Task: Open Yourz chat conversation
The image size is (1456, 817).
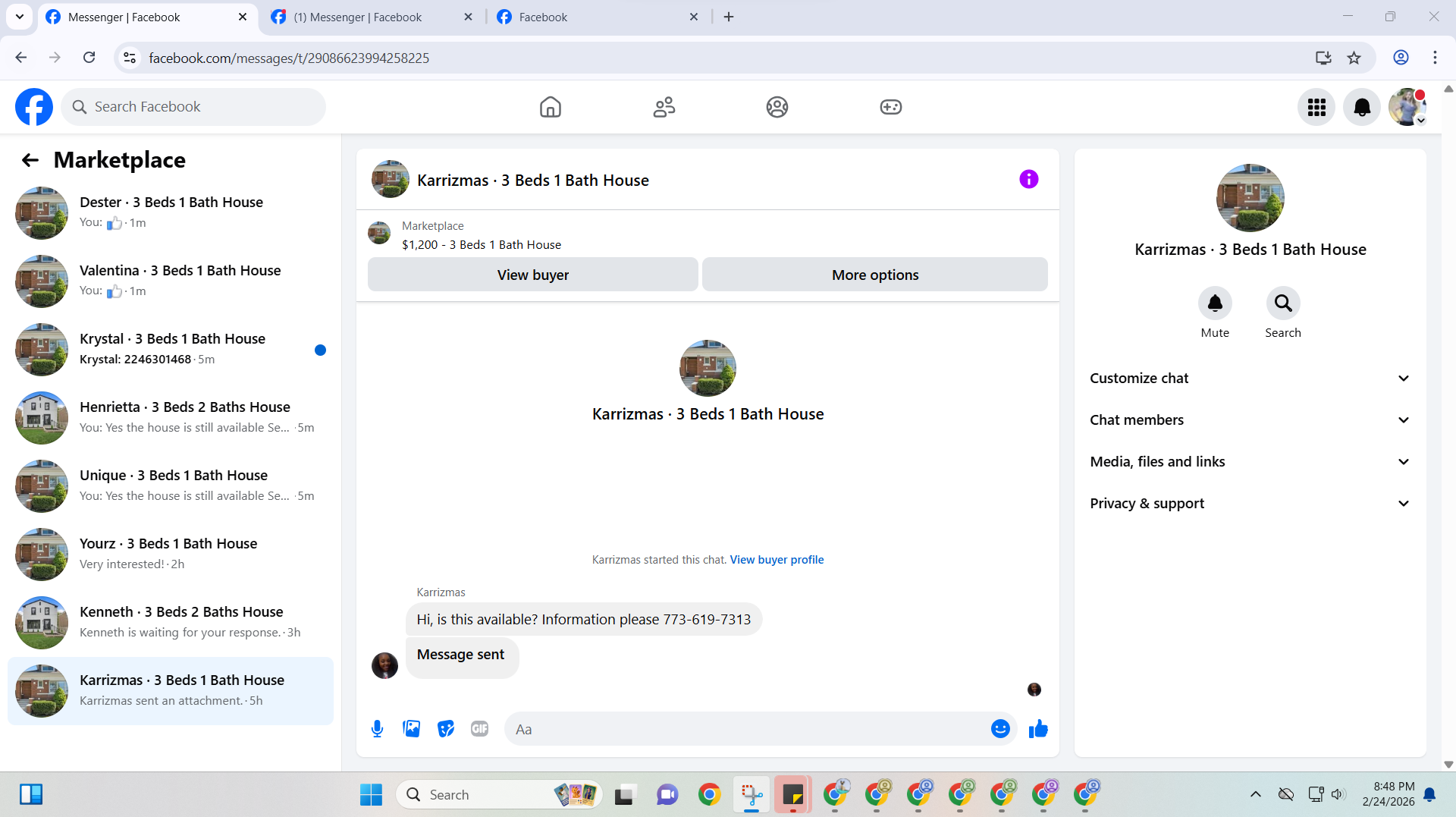Action: 171,555
